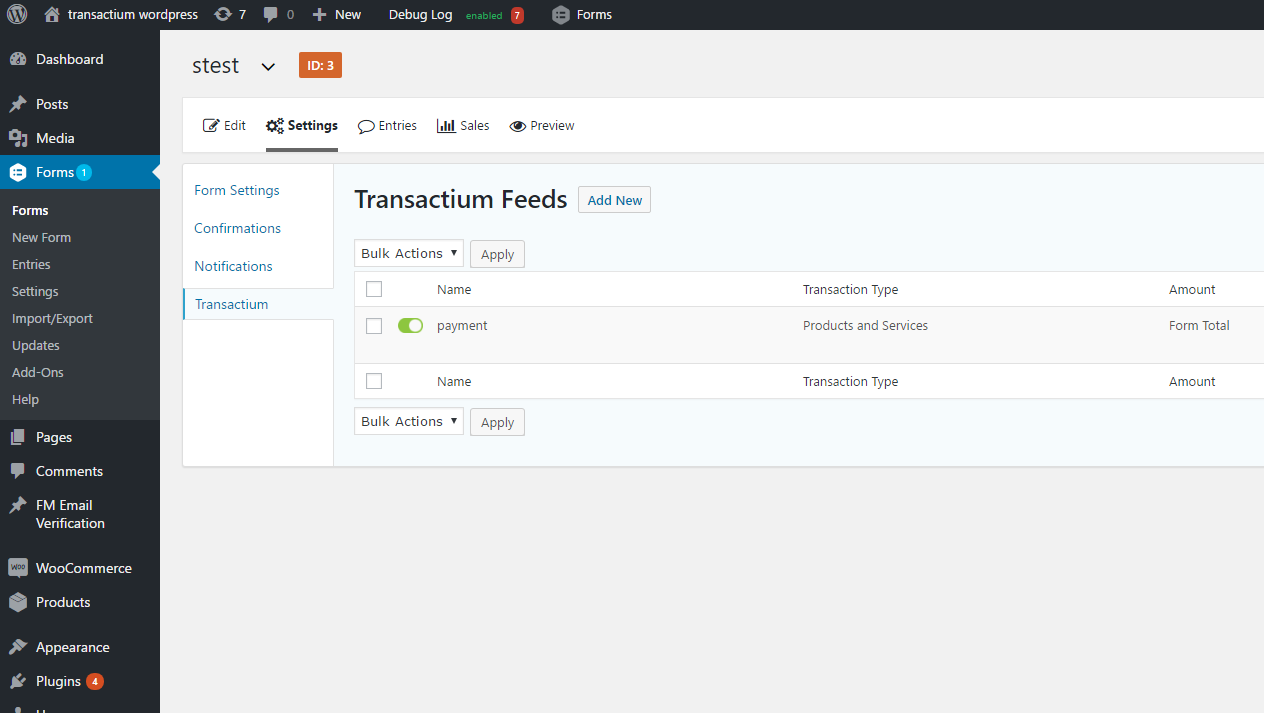1264x713 pixels.
Task: Click the Pages icon in sidebar
Action: point(18,437)
